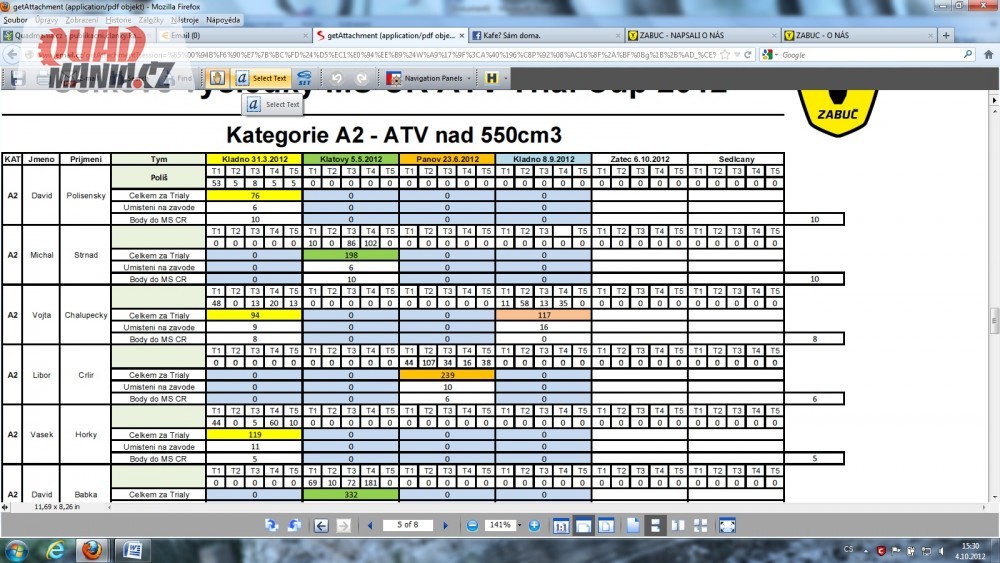
Task: Zoom in with the blue plus button
Action: tap(534, 525)
